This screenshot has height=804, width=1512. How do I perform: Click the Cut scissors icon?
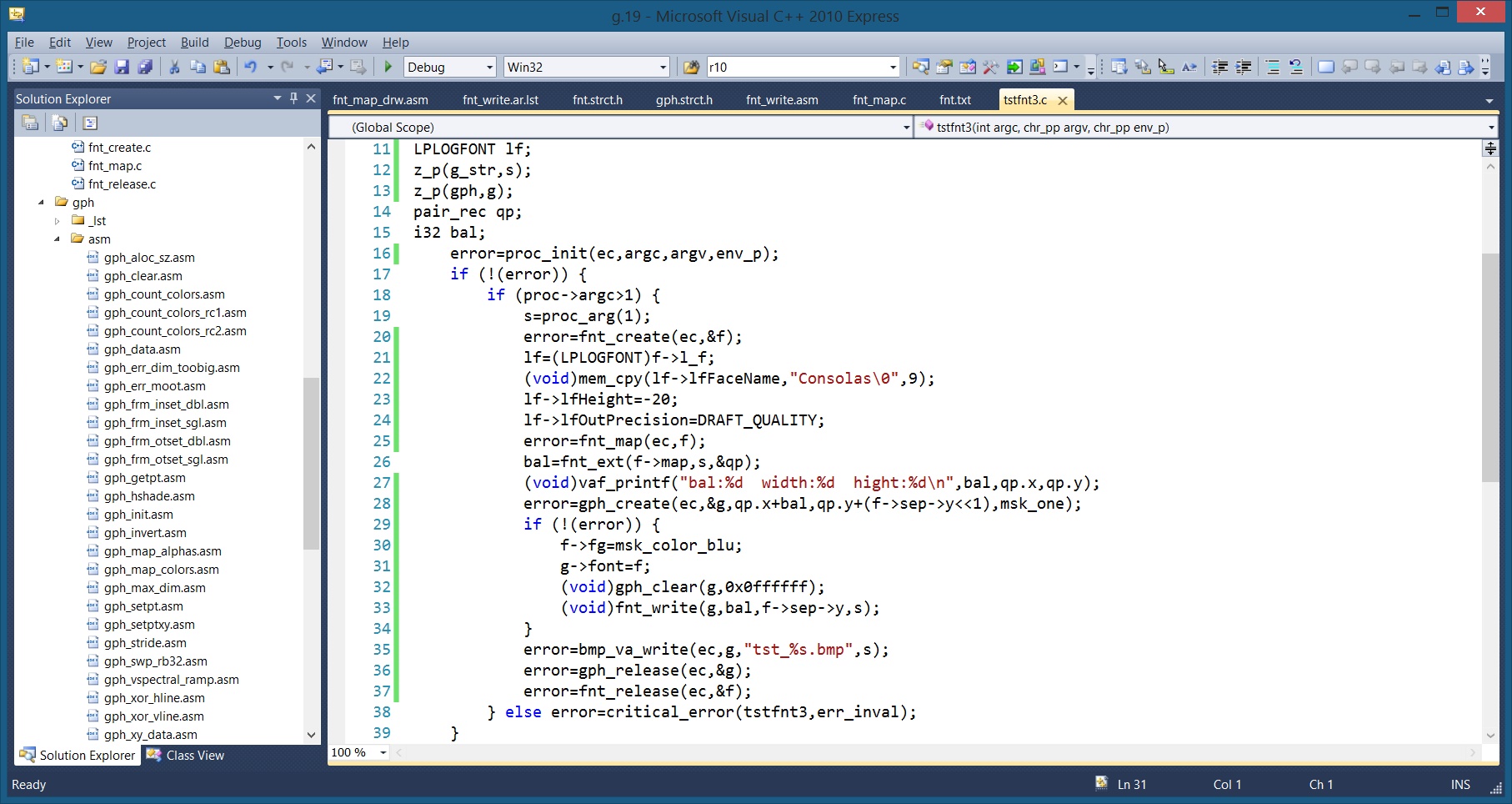tap(174, 67)
